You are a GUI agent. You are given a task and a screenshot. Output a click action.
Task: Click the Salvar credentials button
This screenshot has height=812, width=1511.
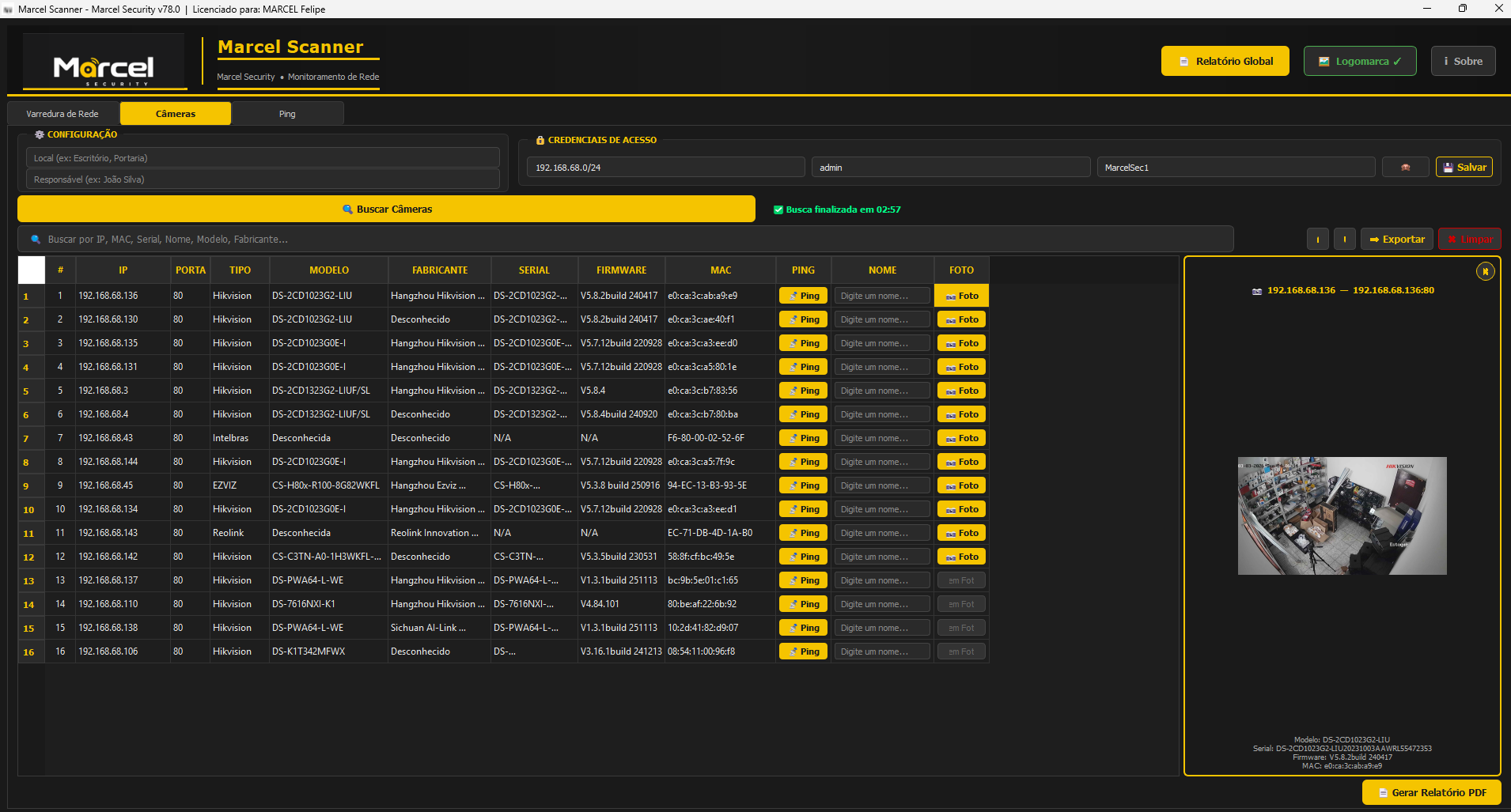[1464, 168]
